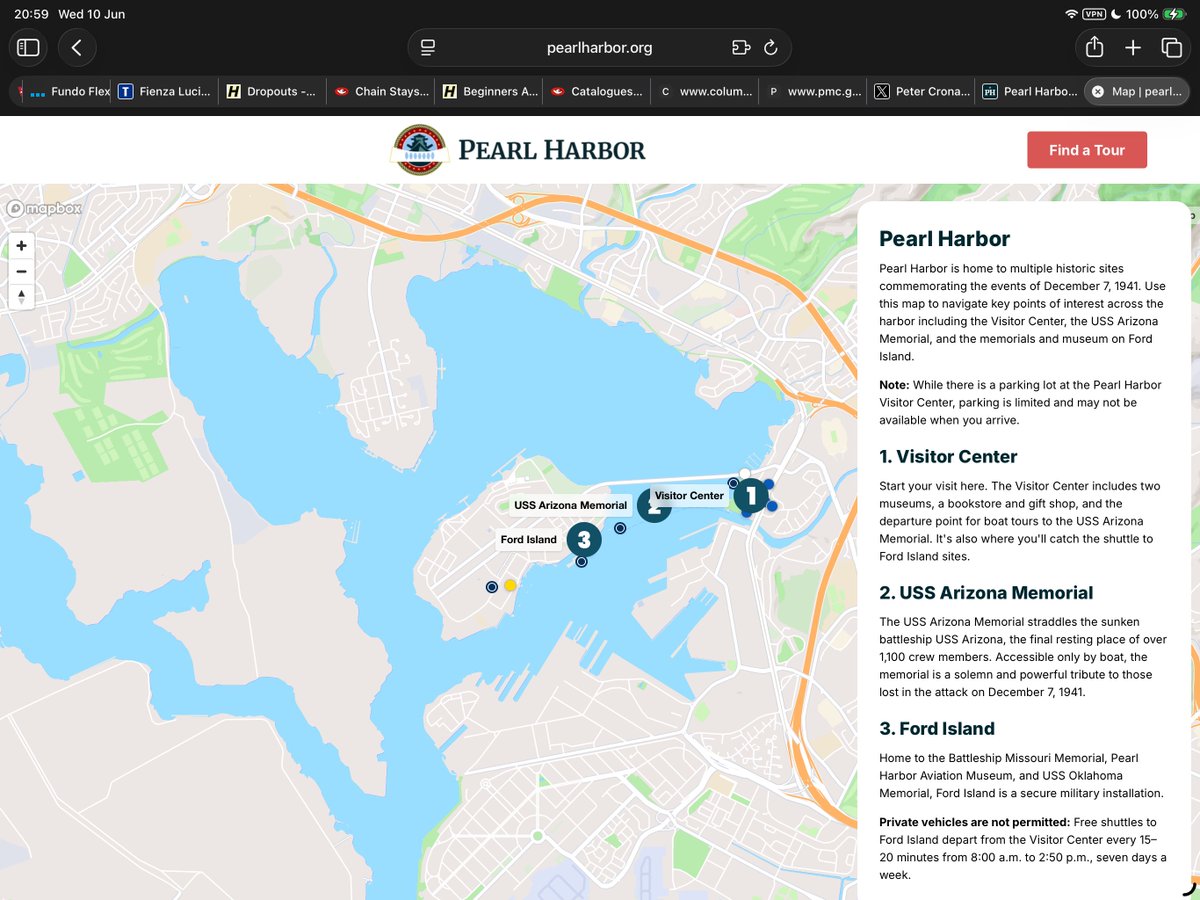Tap the Do Not Disturb moon icon
The width and height of the screenshot is (1200, 900).
[1116, 14]
